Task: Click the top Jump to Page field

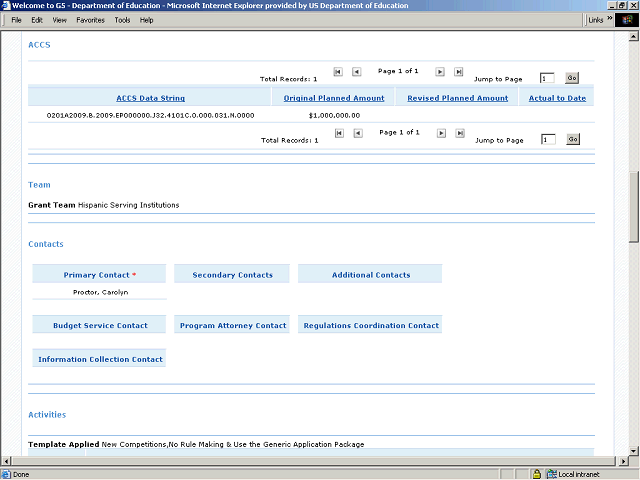Action: (x=547, y=78)
